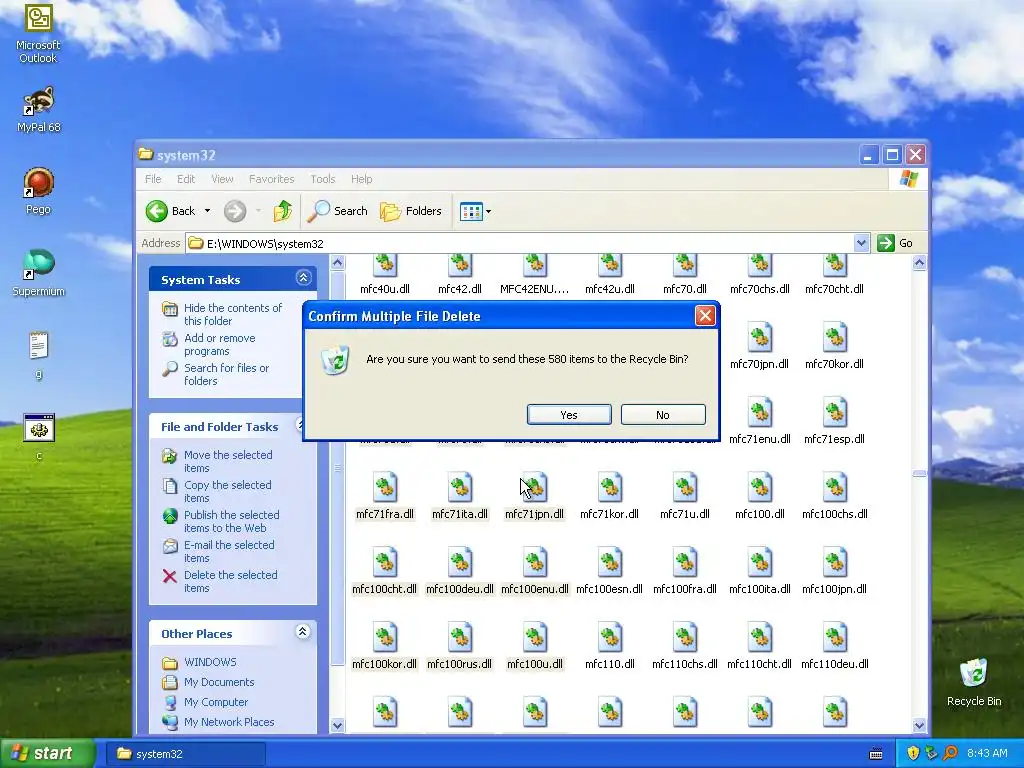The height and width of the screenshot is (768, 1024).
Task: Open the Edit menu
Action: pyautogui.click(x=186, y=179)
